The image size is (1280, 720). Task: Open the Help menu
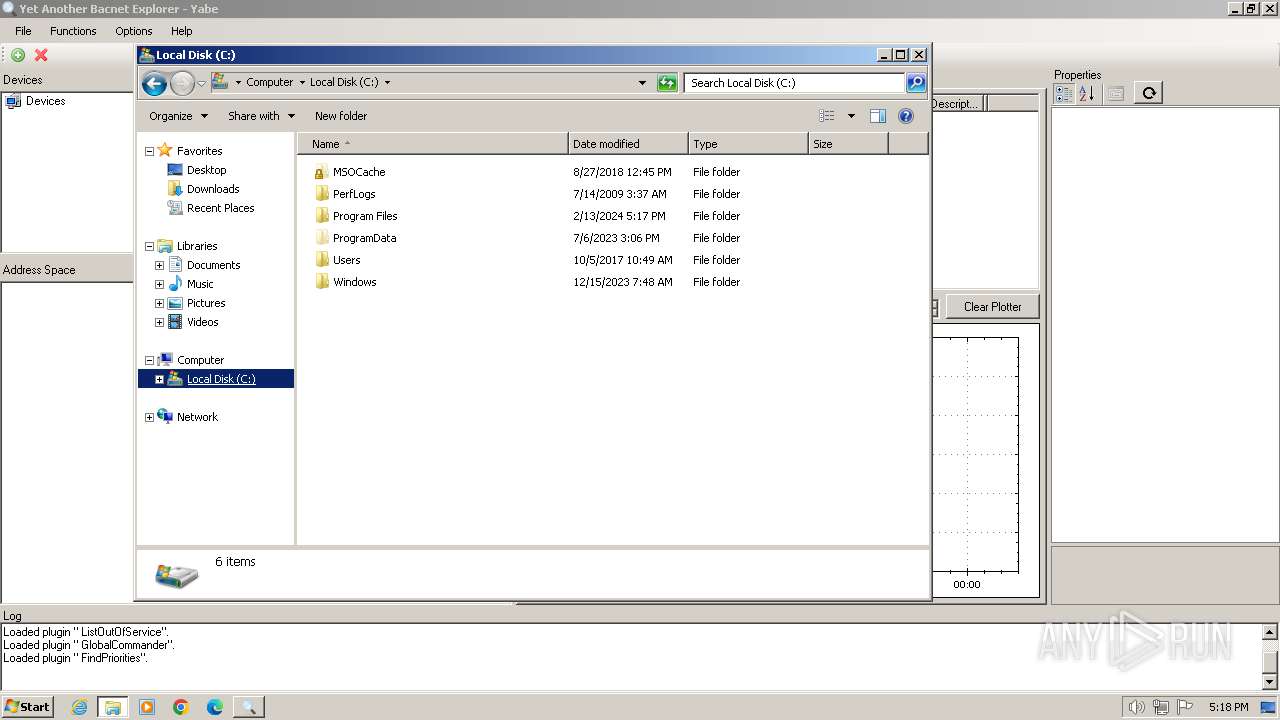tap(181, 31)
